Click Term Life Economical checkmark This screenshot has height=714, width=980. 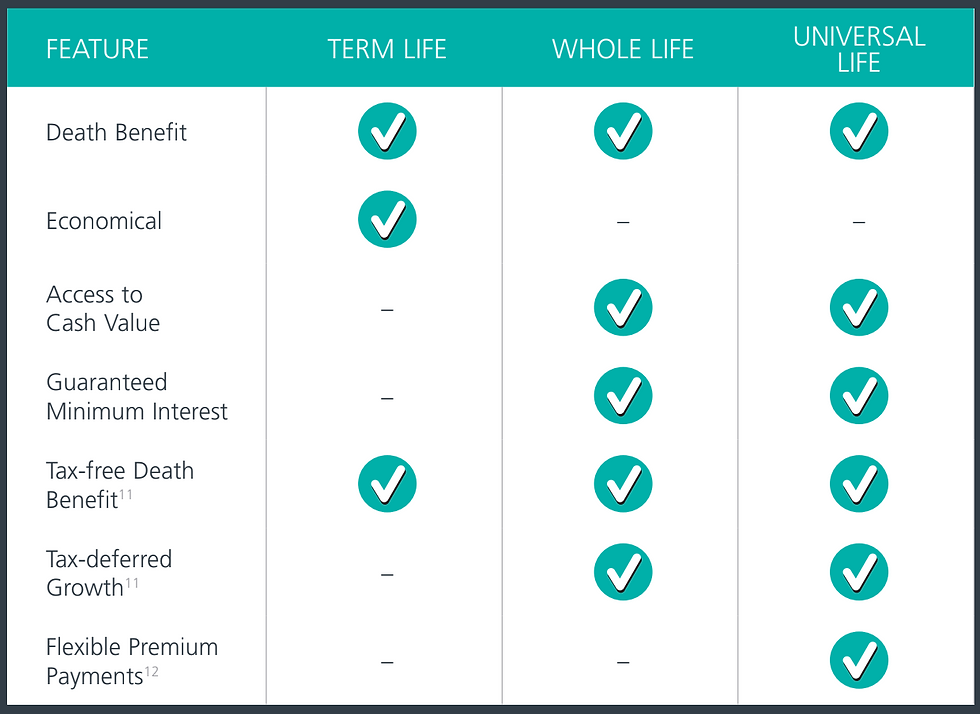click(387, 219)
